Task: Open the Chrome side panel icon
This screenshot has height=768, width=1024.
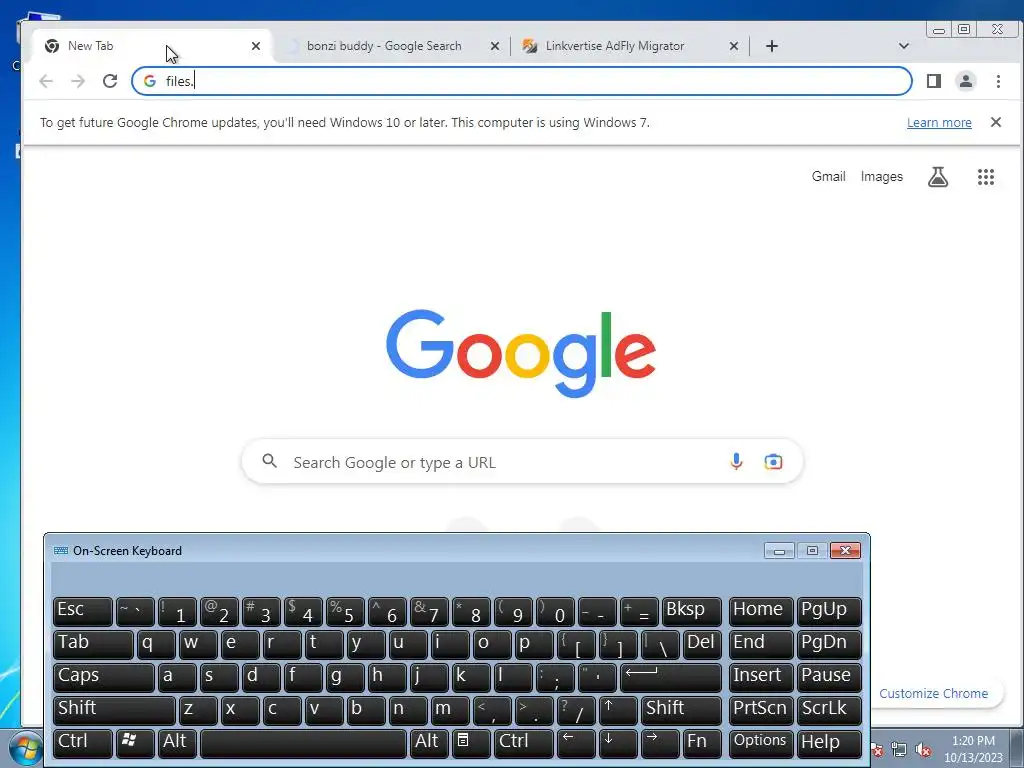Action: 934,81
